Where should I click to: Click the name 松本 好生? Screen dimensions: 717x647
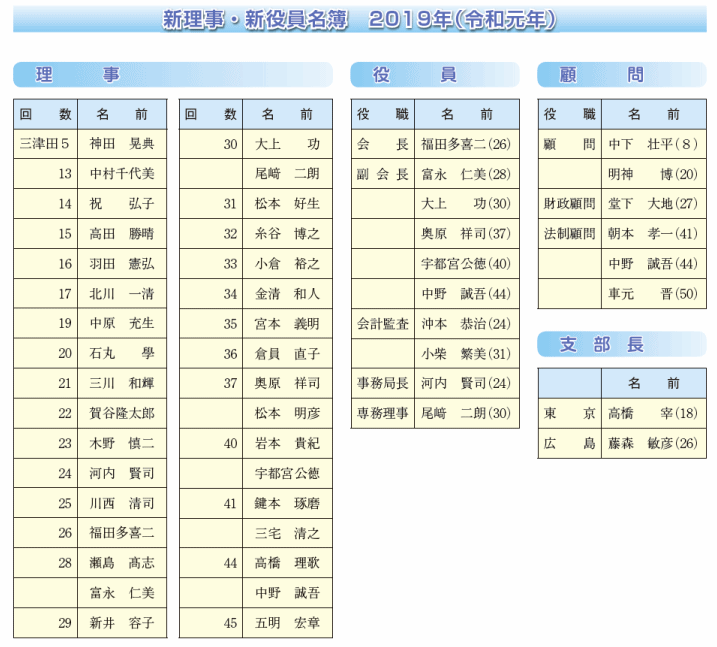coord(287,204)
